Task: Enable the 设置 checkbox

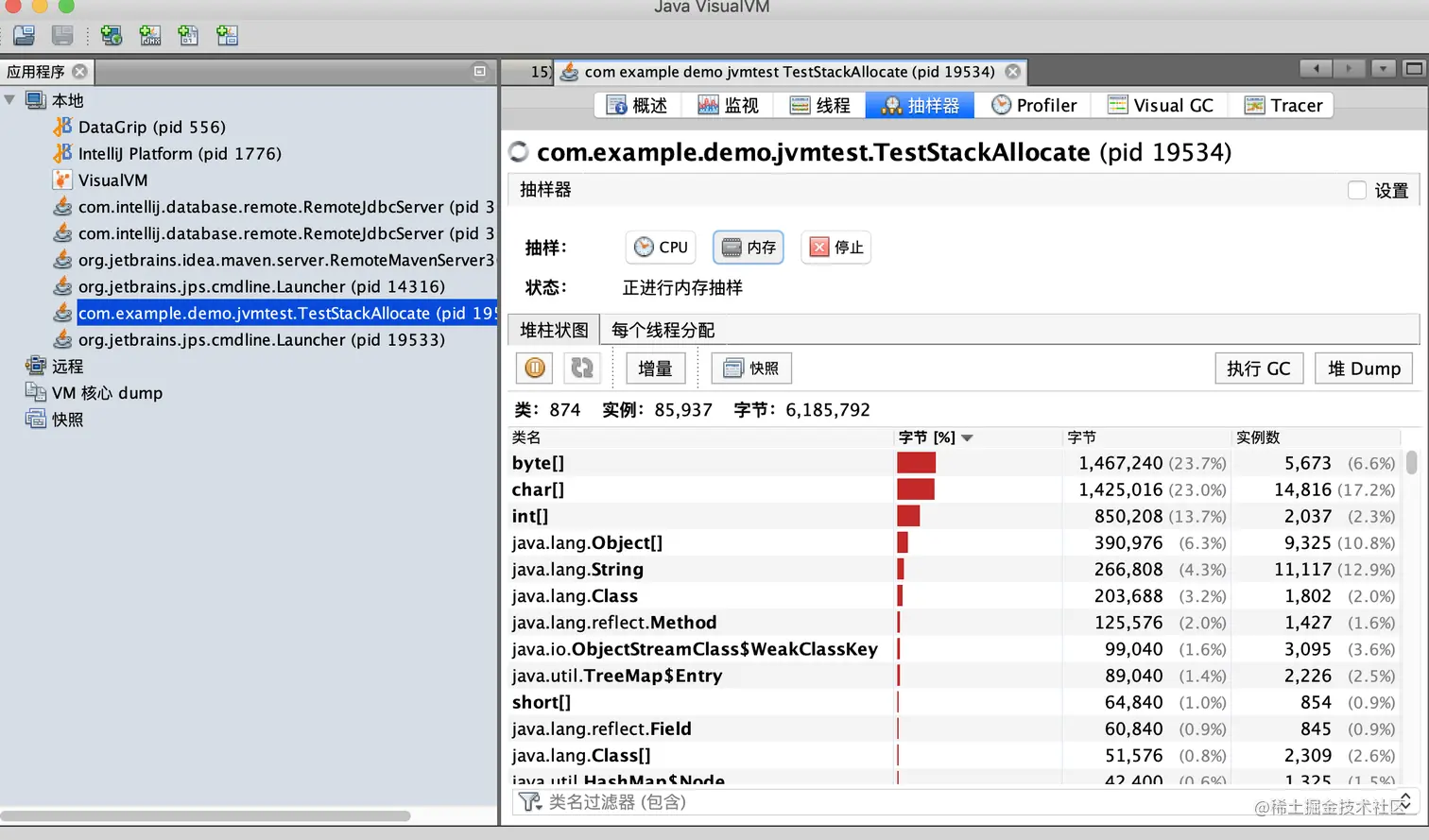Action: pyautogui.click(x=1357, y=190)
